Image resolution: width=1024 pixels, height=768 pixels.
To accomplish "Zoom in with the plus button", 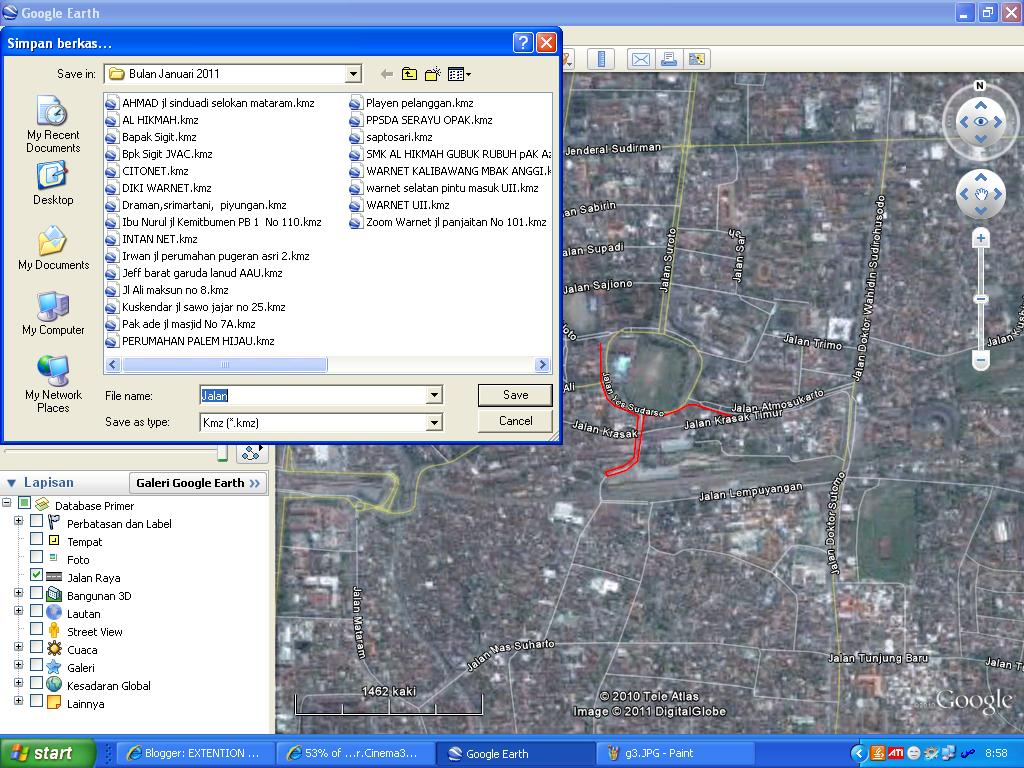I will click(x=980, y=238).
